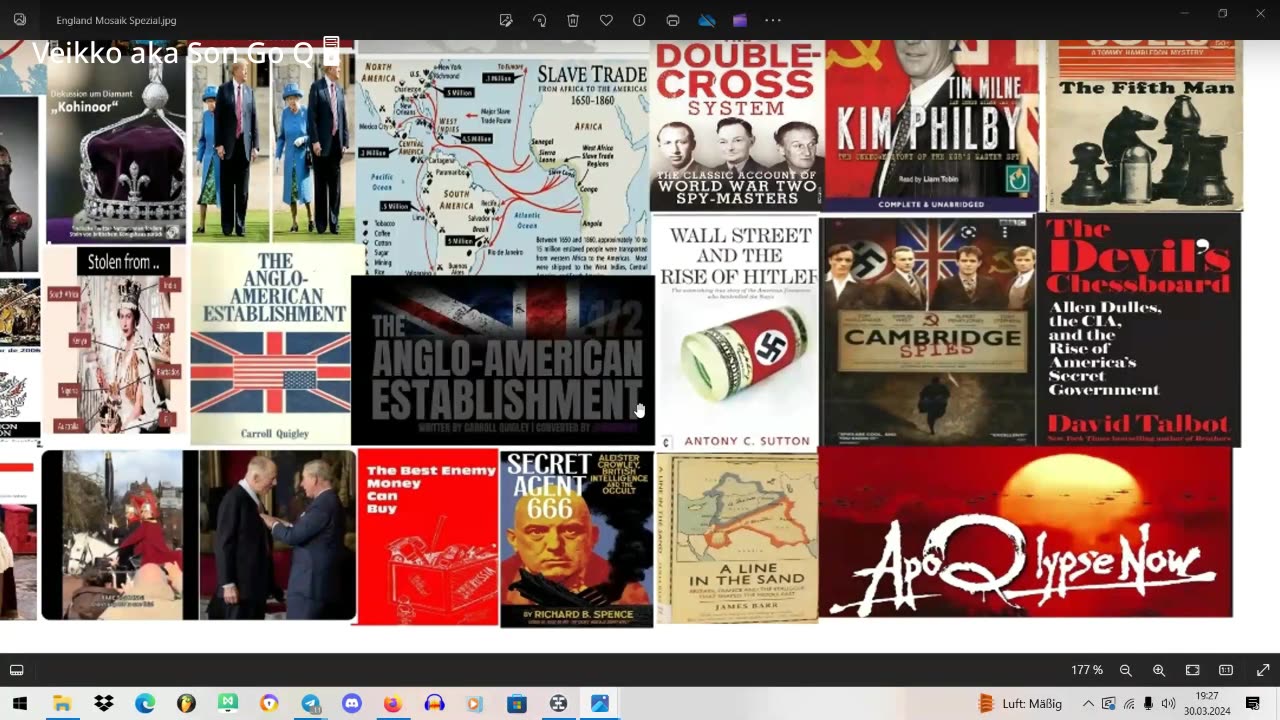
Task: Open the clock showing 19:27
Action: coord(1207,703)
